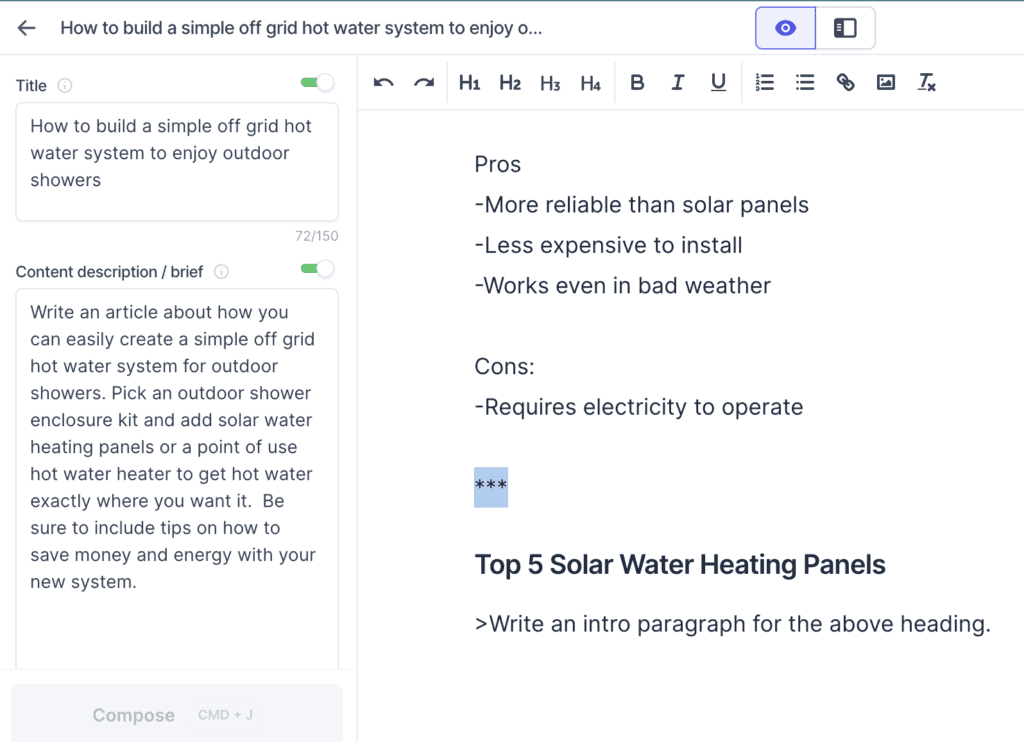Toggle italic formatting

(x=678, y=82)
